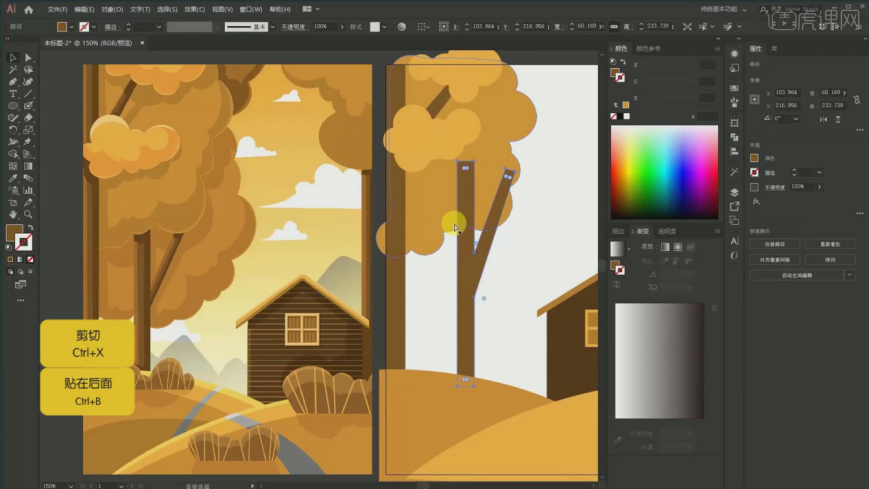869x489 pixels.
Task: Pick the Type tool
Action: point(13,94)
